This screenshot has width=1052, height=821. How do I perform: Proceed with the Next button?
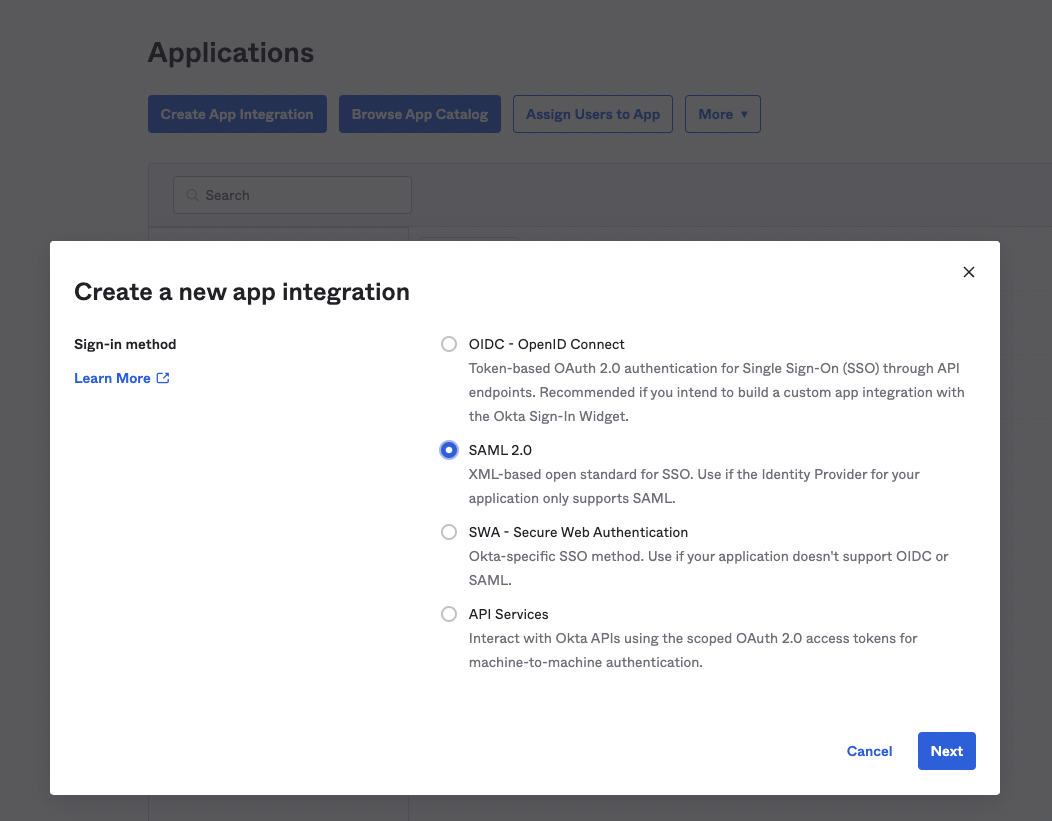(x=946, y=751)
